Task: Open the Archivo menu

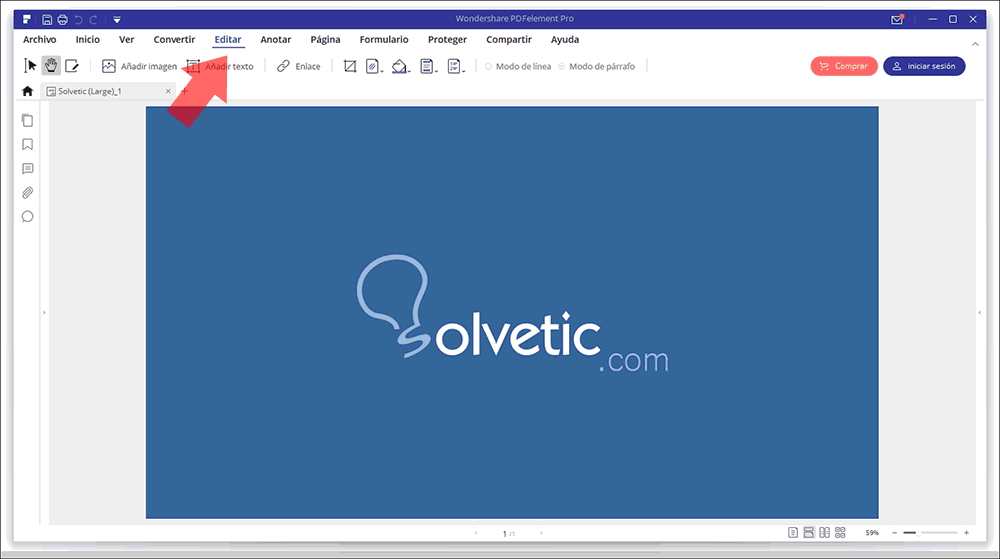Action: pyautogui.click(x=40, y=40)
